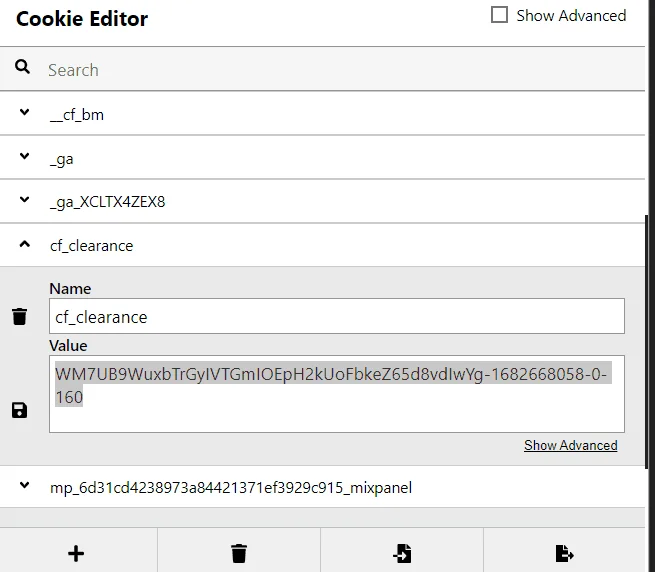Click the vertical scrollbar thumb
Image resolution: width=655 pixels, height=572 pixels.
click(x=647, y=341)
